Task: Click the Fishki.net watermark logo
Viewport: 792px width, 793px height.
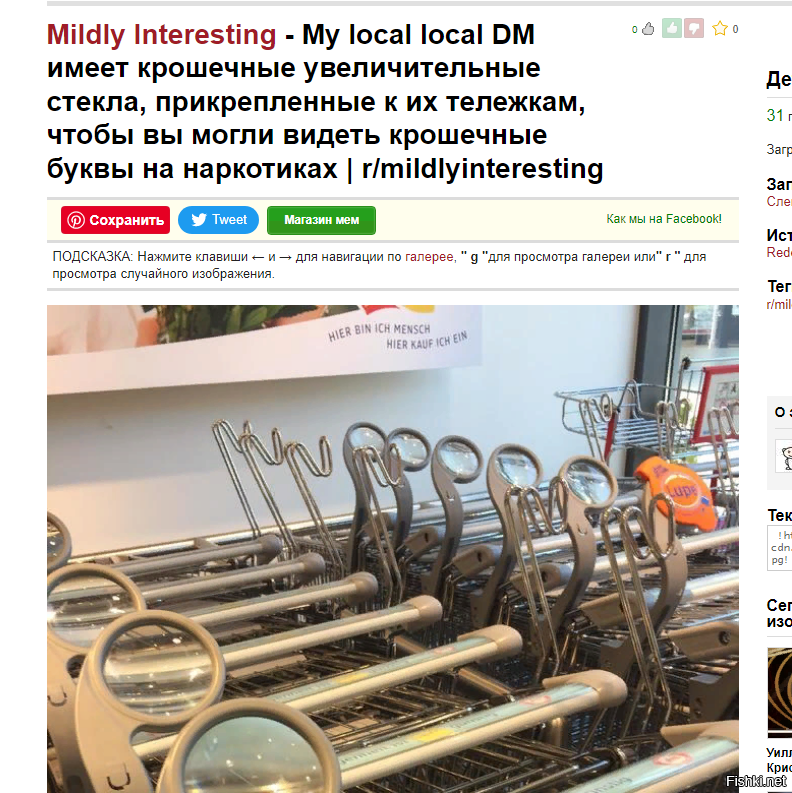Action: coord(756,781)
